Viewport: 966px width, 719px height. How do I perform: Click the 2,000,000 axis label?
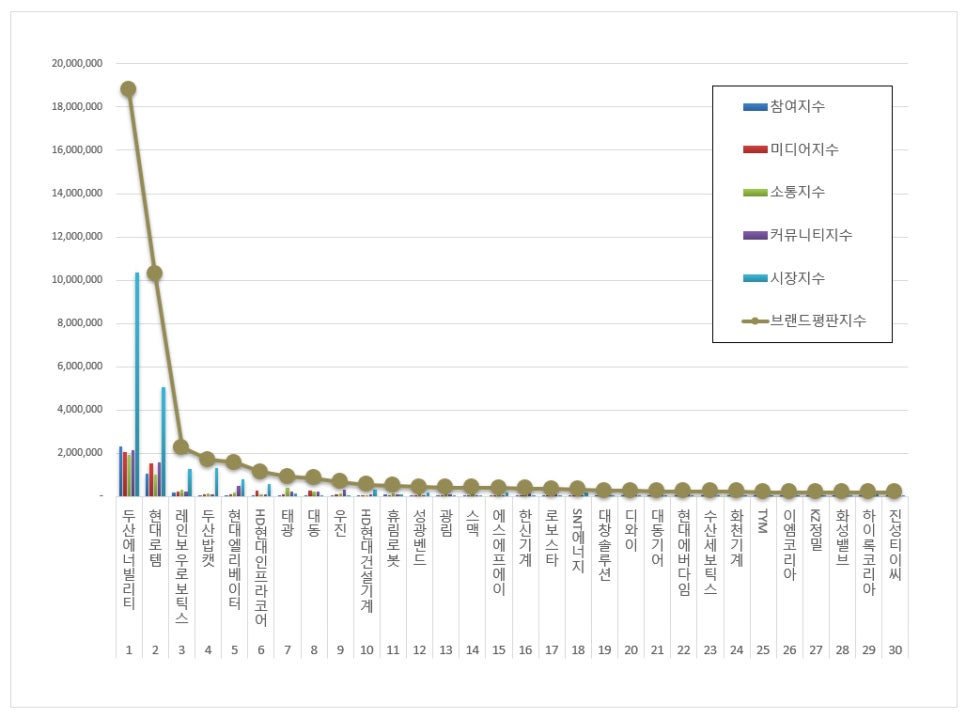click(x=80, y=452)
